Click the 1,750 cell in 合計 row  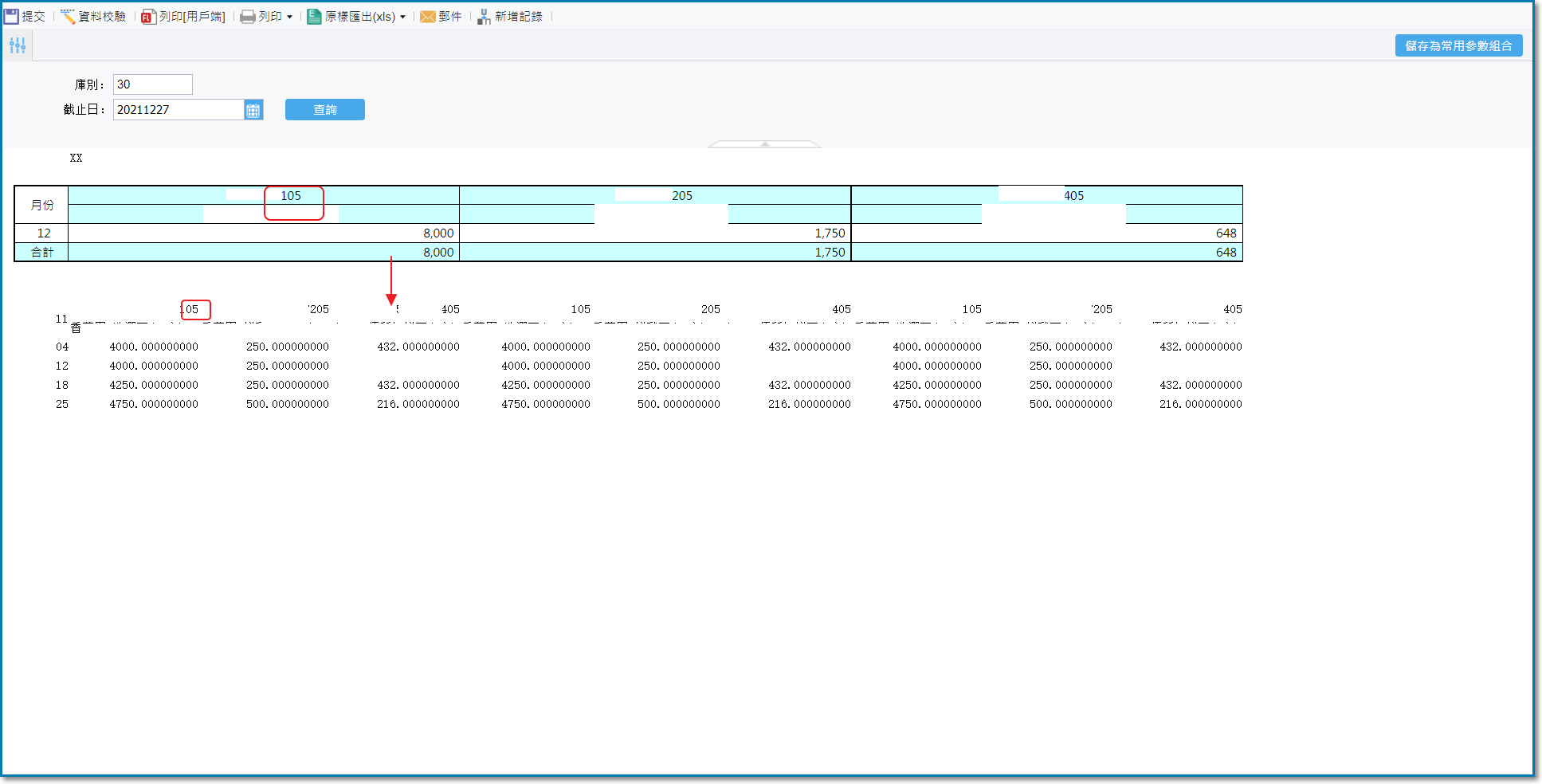(x=655, y=253)
